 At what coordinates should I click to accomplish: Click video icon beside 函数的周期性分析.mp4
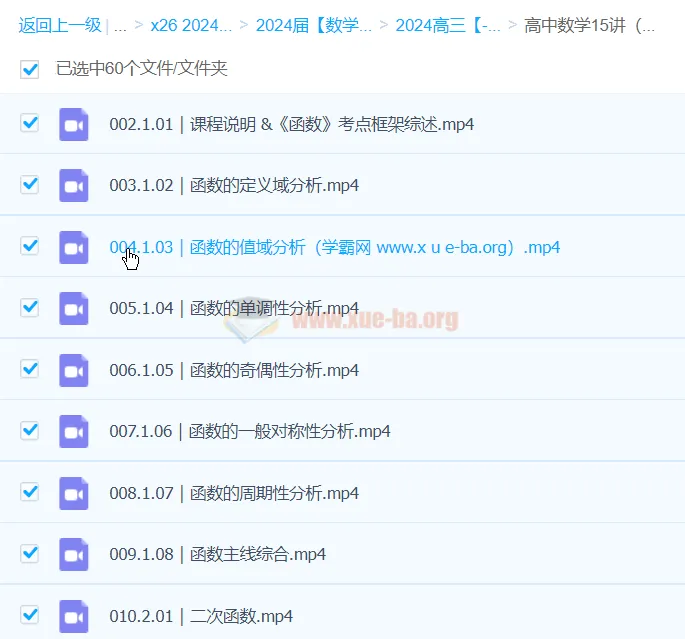[x=74, y=493]
